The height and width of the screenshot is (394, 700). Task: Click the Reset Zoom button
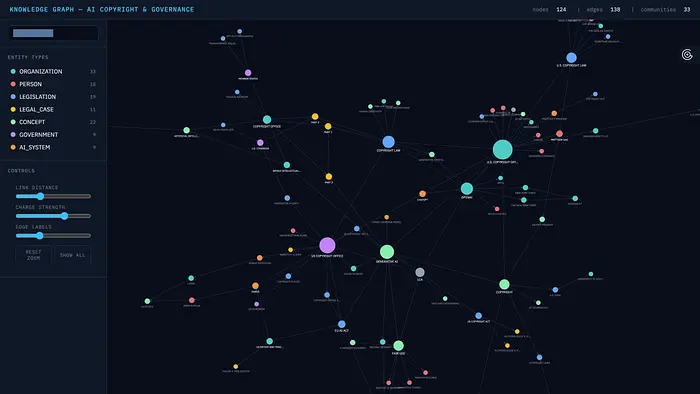[x=33, y=255]
